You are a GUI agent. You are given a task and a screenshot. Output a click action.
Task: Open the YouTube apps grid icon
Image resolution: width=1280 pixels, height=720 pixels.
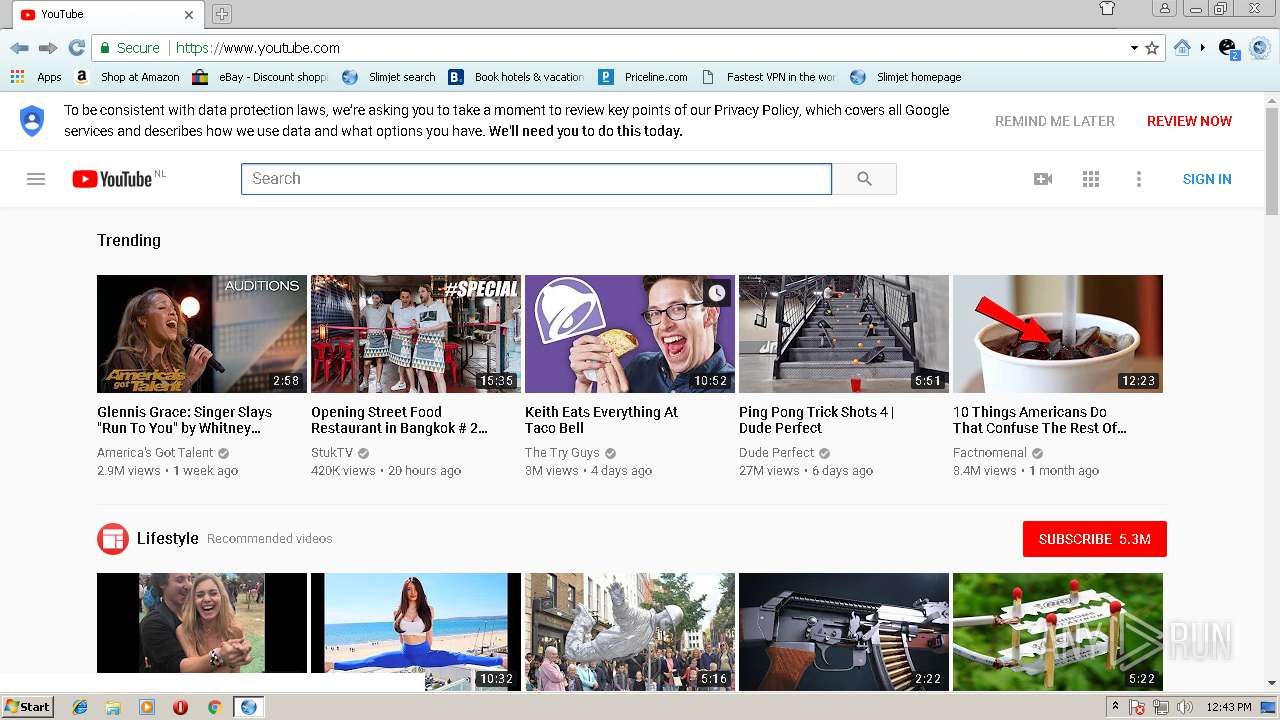[x=1091, y=179]
